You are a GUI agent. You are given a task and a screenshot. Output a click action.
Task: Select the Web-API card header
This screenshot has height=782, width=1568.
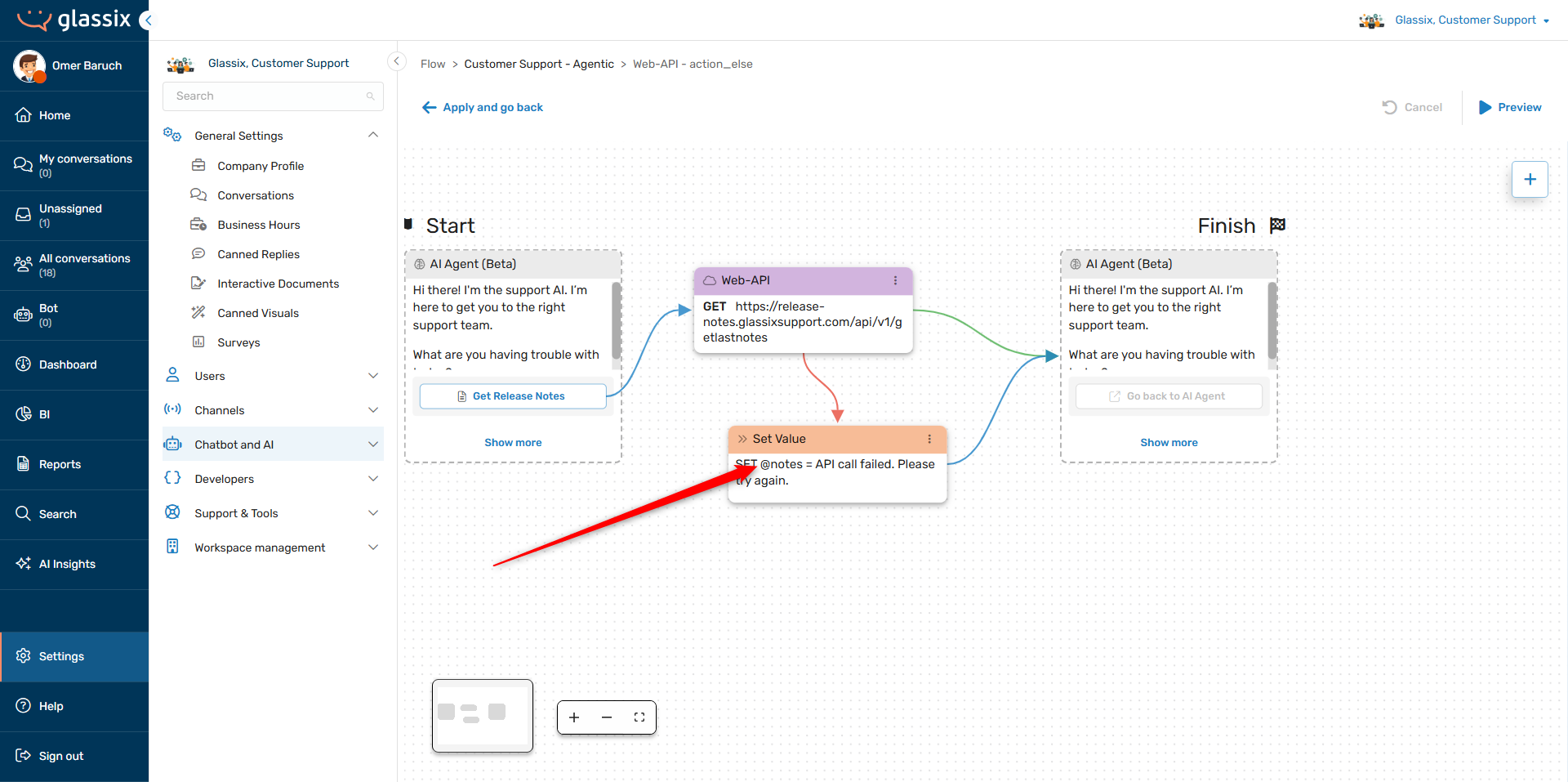click(803, 280)
